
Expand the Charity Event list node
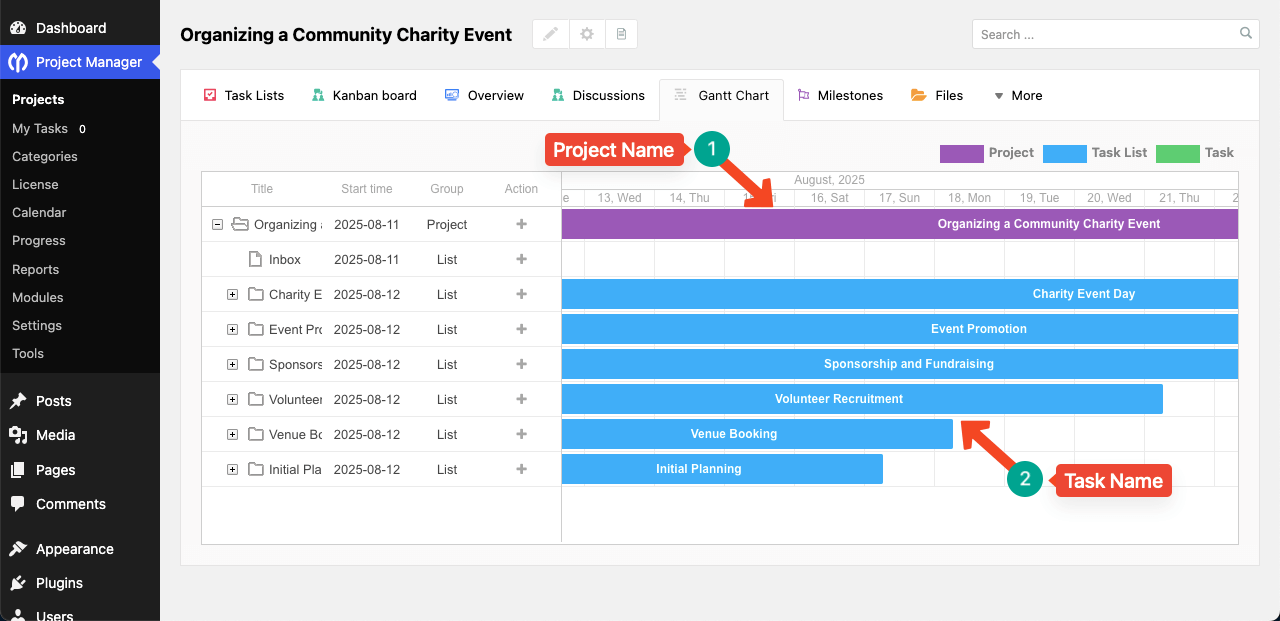click(x=232, y=294)
